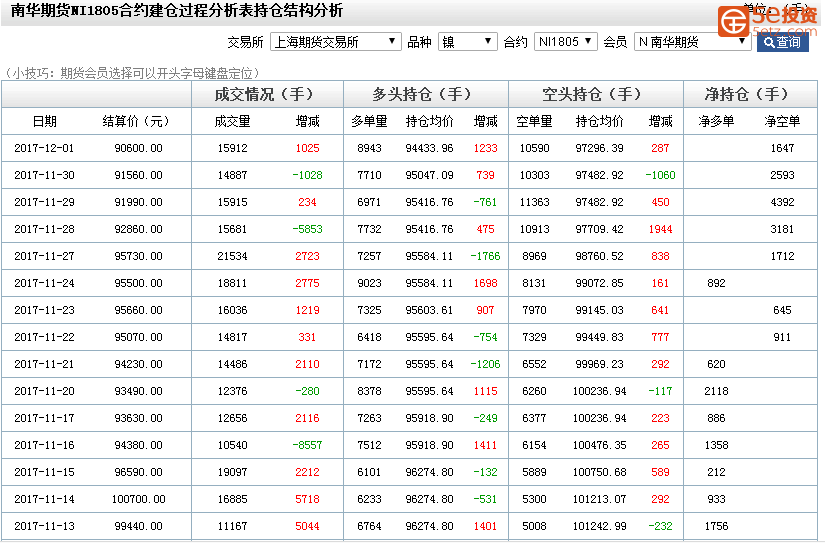The width and height of the screenshot is (825, 543).
Task: Click the red long change 1233
Action: 485,148
